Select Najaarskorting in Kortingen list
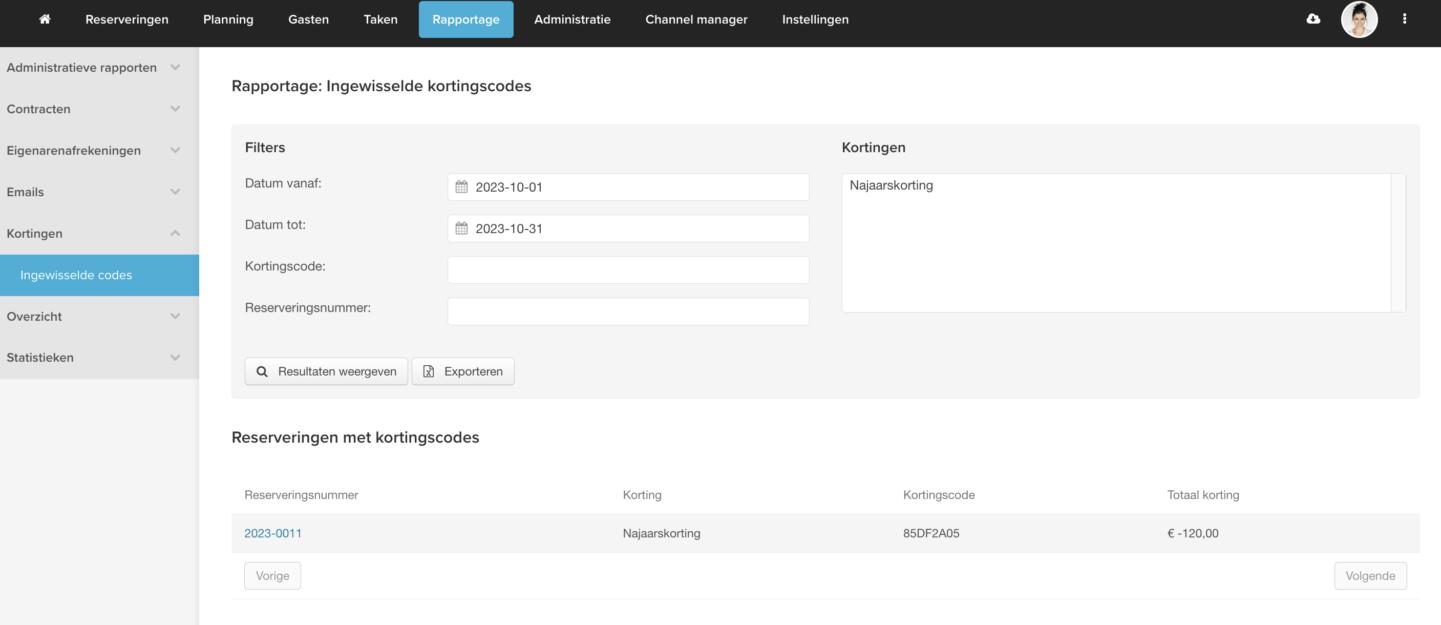Image resolution: width=1441 pixels, height=625 pixels. point(892,185)
